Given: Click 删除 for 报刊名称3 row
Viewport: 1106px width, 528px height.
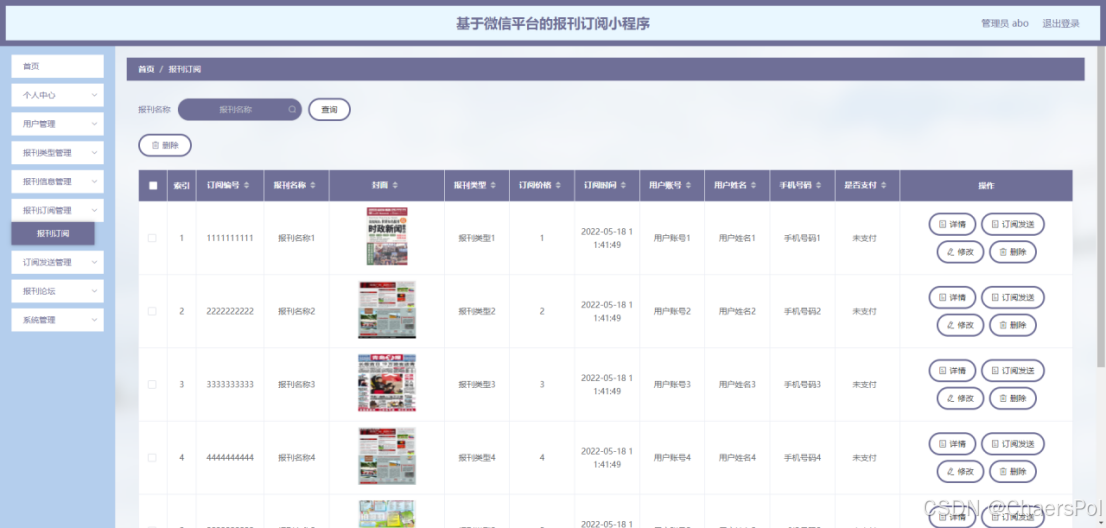Looking at the screenshot, I should (x=1013, y=398).
